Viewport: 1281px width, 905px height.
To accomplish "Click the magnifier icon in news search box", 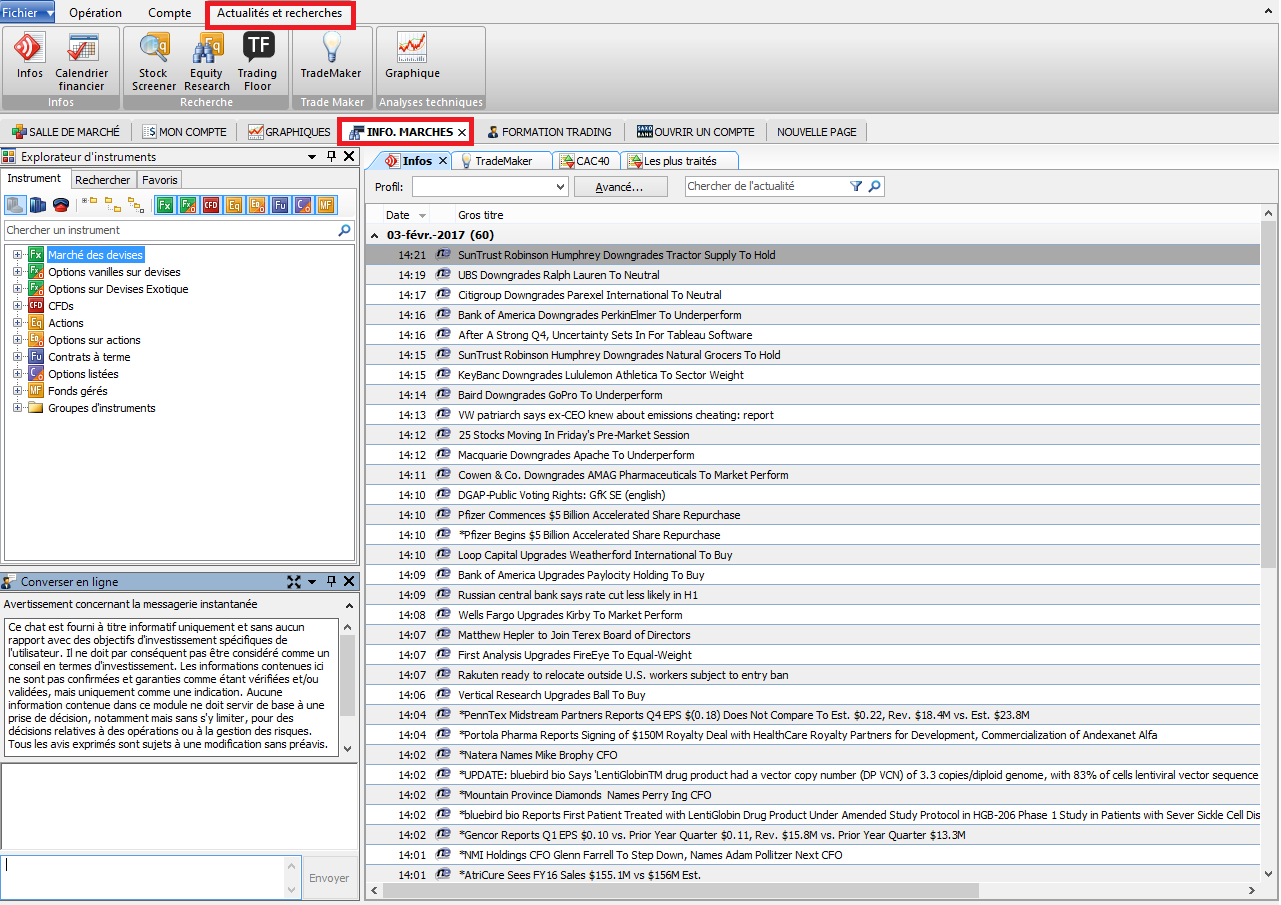I will coord(874,186).
